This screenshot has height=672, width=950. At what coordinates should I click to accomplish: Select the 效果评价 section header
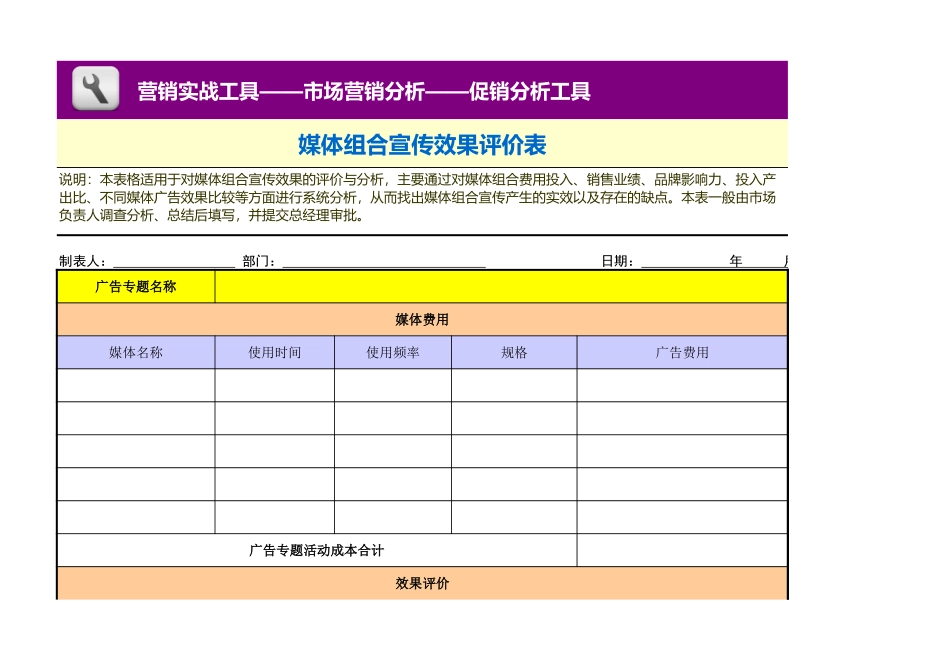pos(424,584)
